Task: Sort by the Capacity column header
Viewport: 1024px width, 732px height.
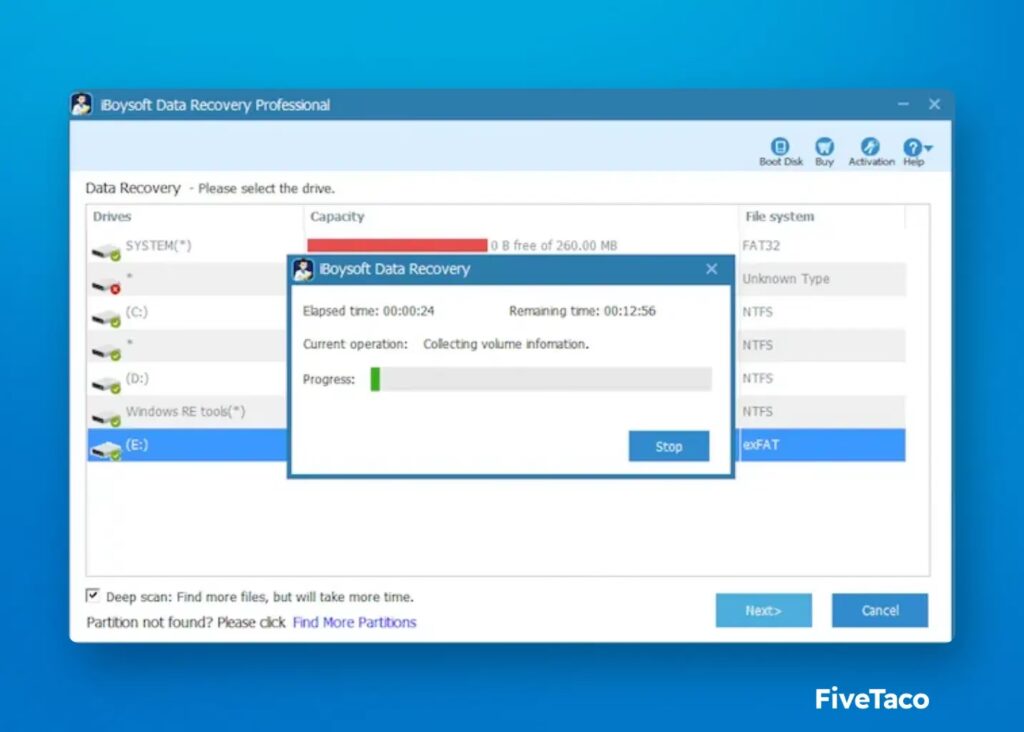Action: tap(337, 217)
